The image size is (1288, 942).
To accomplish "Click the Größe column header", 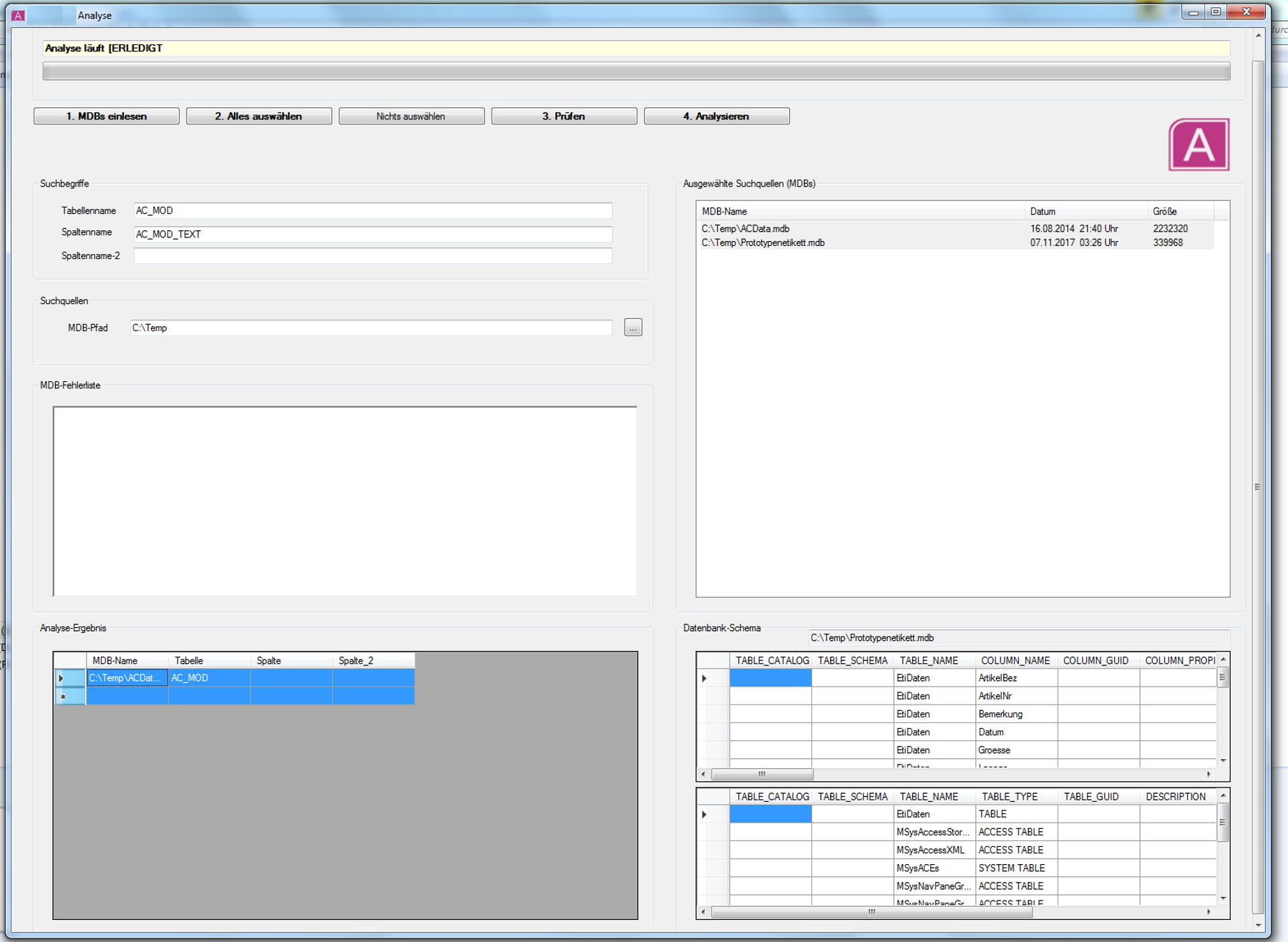I will click(x=1181, y=211).
